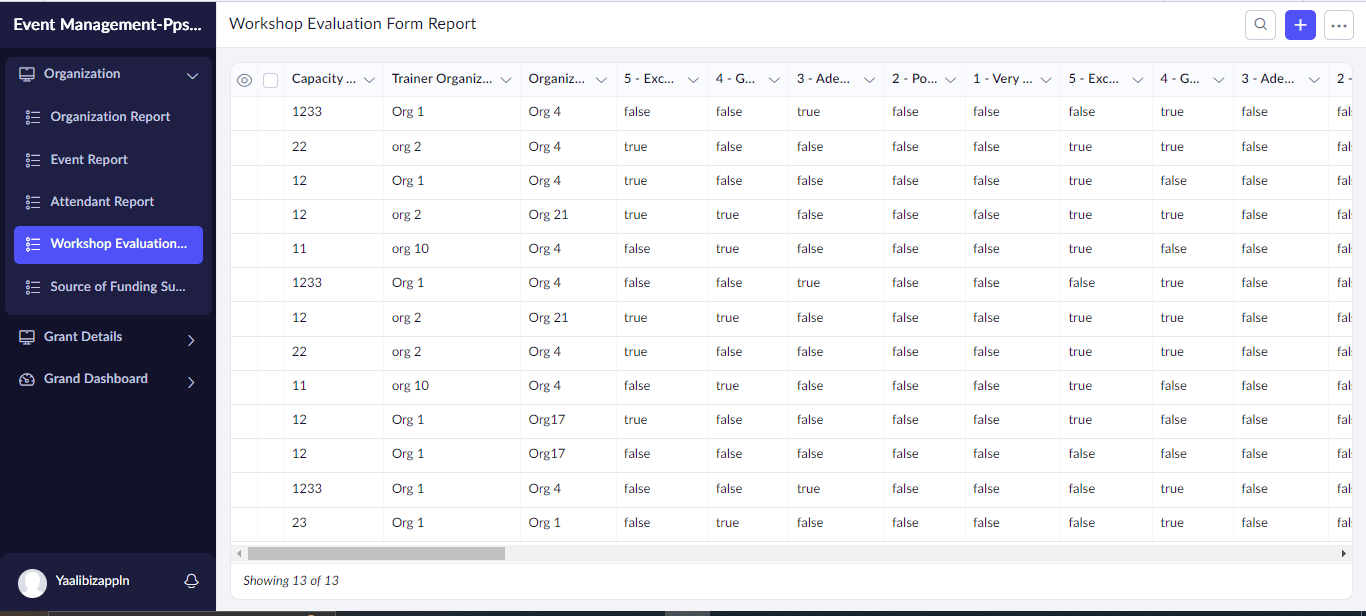Viewport: 1366px width, 616px height.
Task: Expand the Grand Dashboard section
Action: click(x=191, y=381)
